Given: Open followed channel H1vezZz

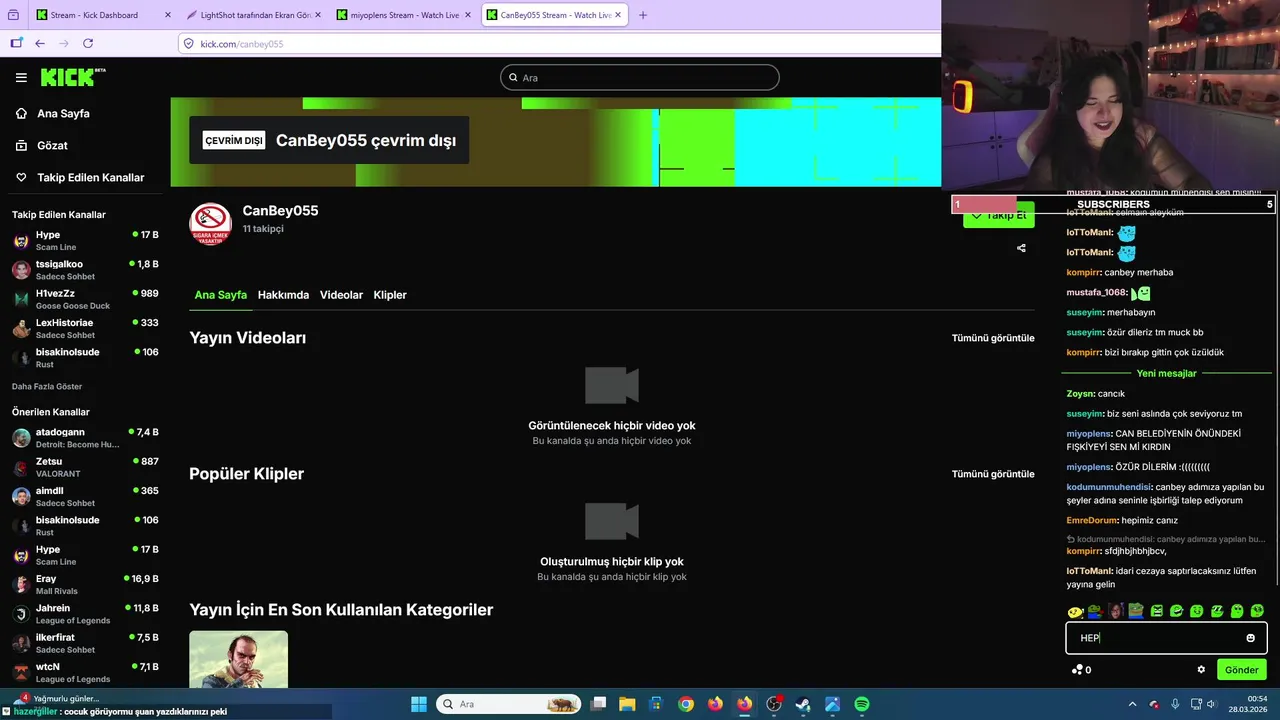Looking at the screenshot, I should click(x=85, y=299).
